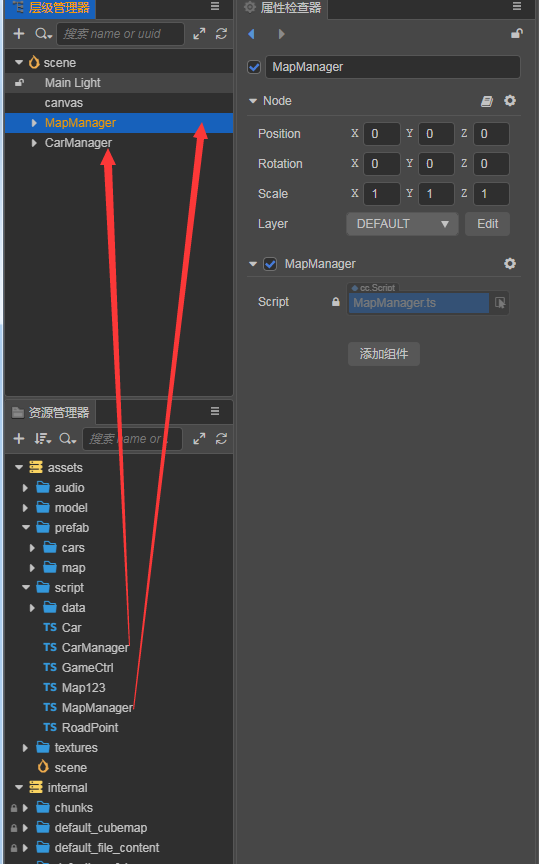Click the add node plus icon in hierarchy panel
Image resolution: width=539 pixels, height=864 pixels.
(19, 34)
